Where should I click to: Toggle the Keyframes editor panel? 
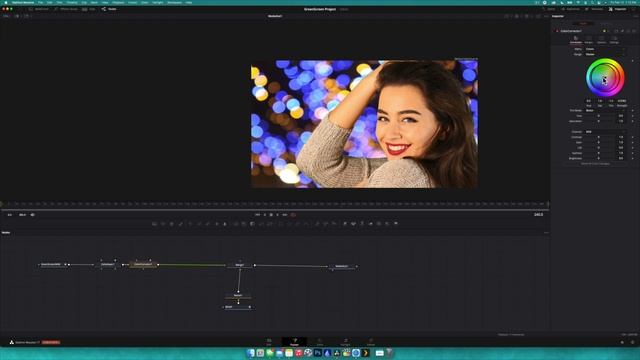(x=571, y=9)
